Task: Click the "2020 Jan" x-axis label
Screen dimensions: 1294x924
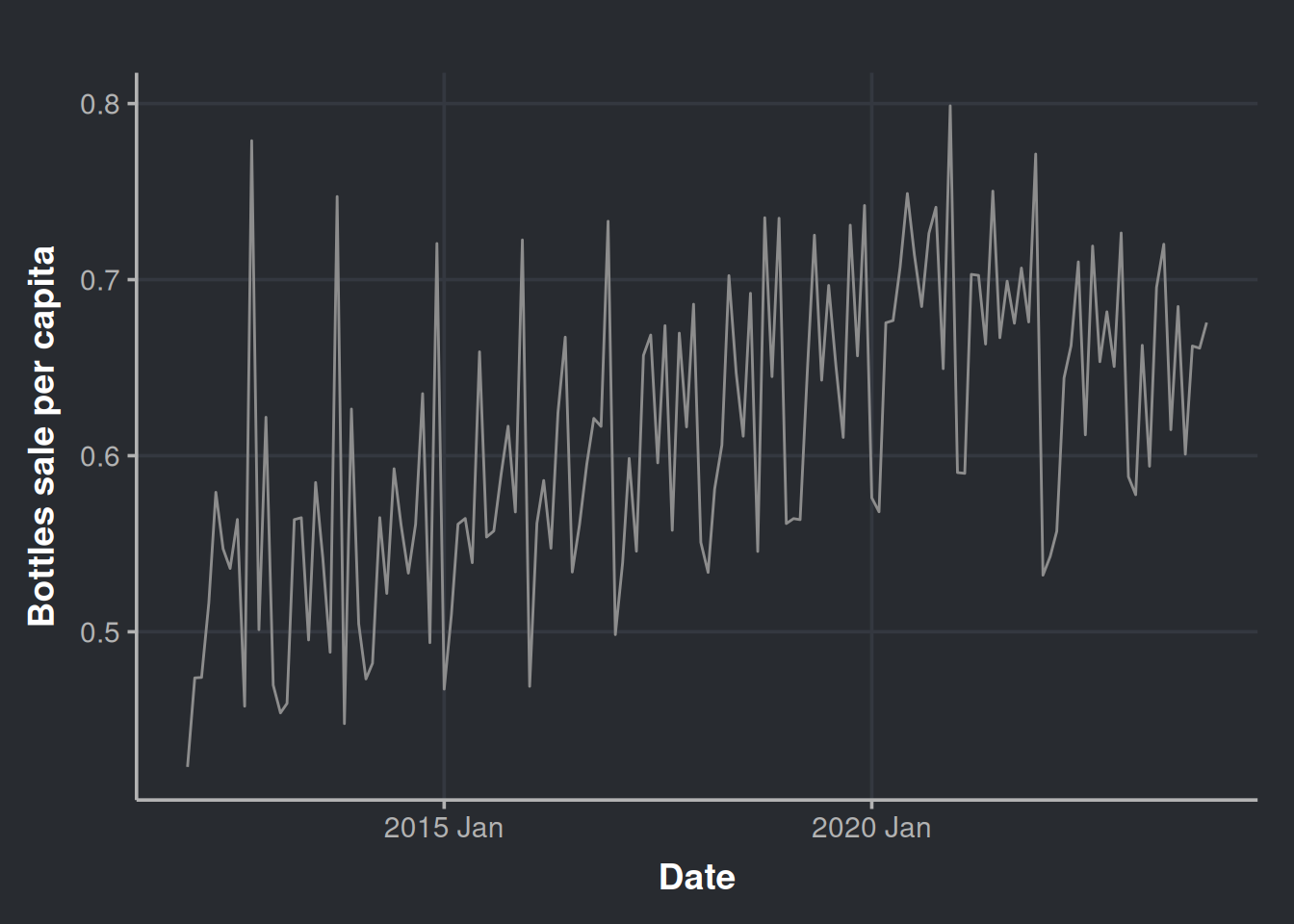Action: (870, 828)
